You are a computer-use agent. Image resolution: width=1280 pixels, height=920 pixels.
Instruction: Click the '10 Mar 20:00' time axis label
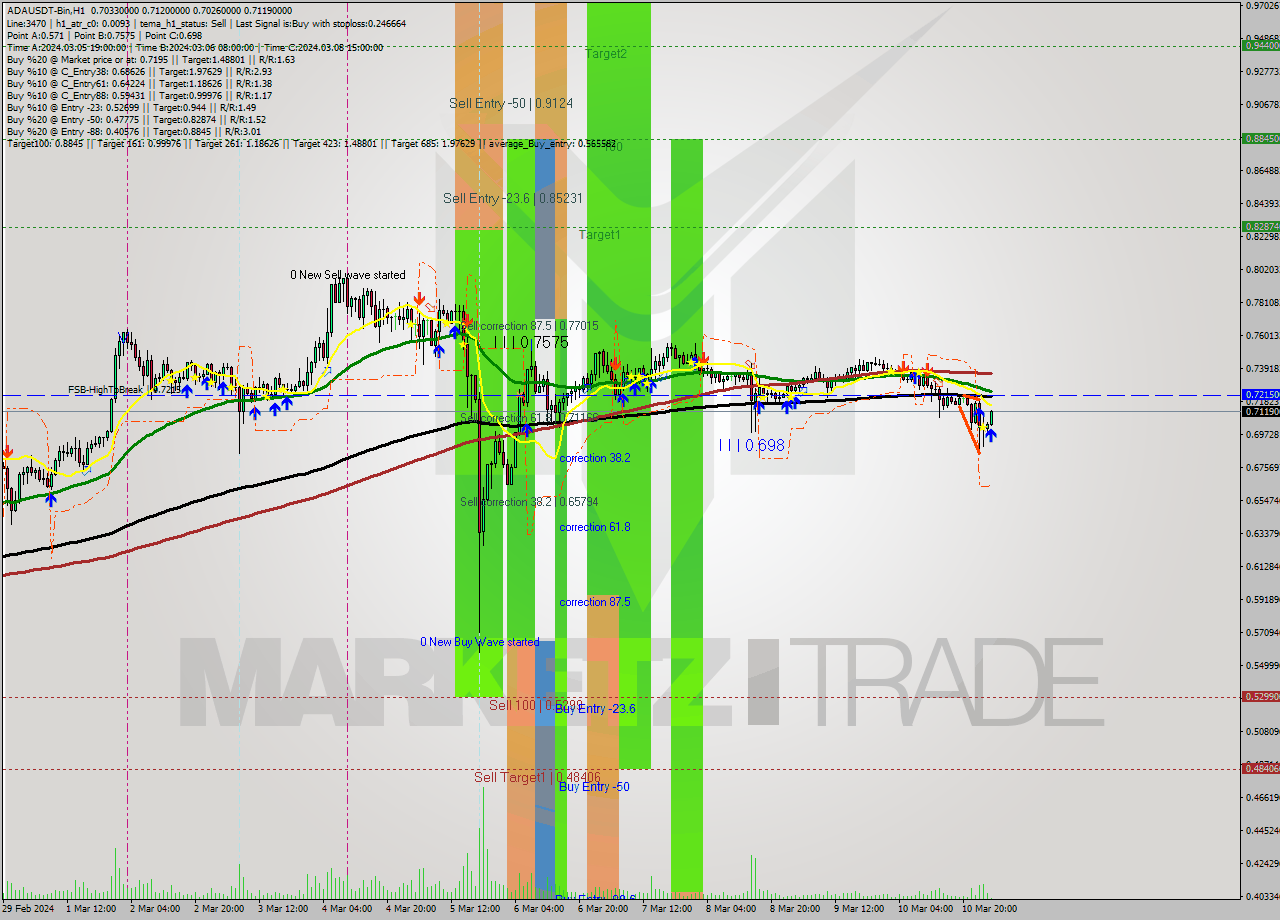(x=989, y=908)
